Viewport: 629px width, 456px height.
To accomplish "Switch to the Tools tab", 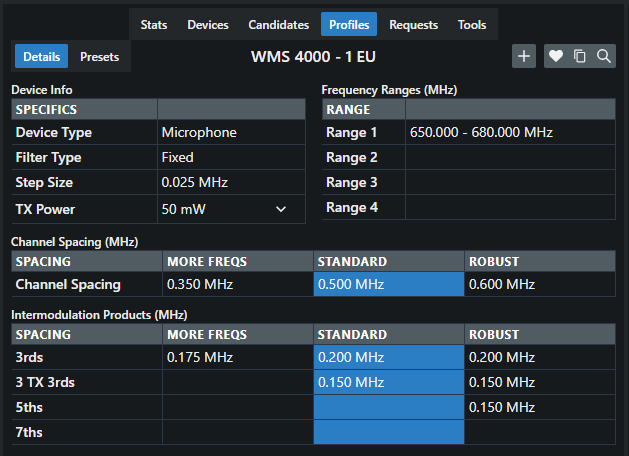I will 472,25.
